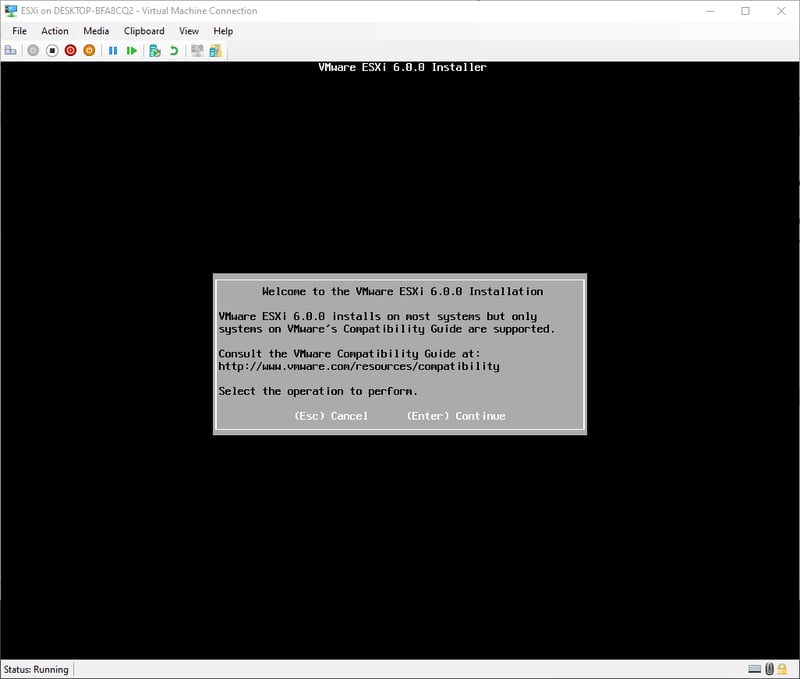Revert the VM using the green arrow icon
This screenshot has width=800, height=679.
(x=174, y=50)
